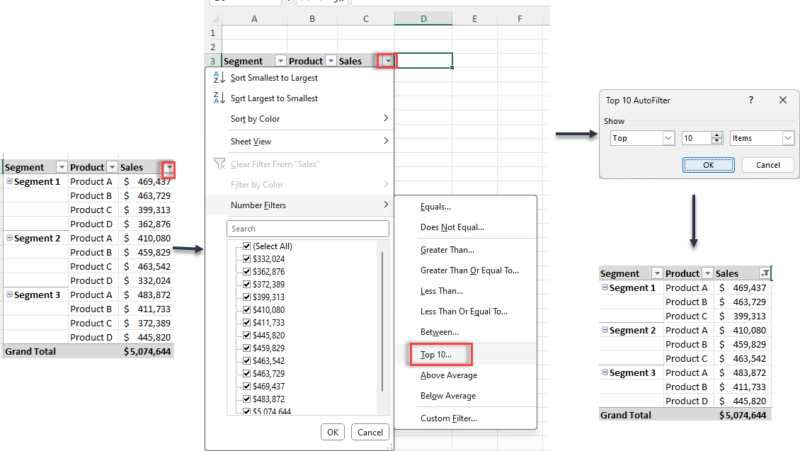
Task: Collapse Segment 3 in right filtered table
Action: click(x=605, y=372)
